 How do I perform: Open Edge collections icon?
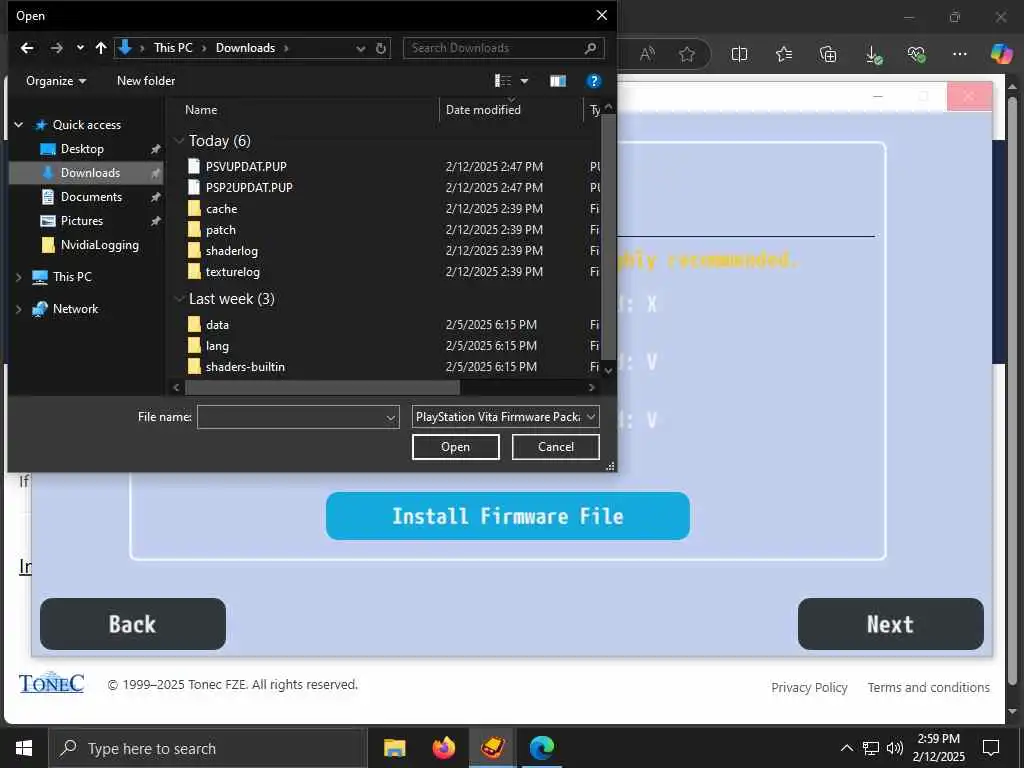(x=828, y=54)
